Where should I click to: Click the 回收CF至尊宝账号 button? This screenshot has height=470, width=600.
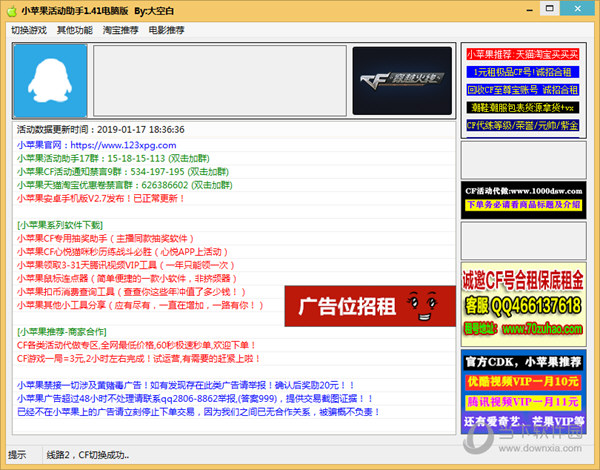[x=528, y=89]
